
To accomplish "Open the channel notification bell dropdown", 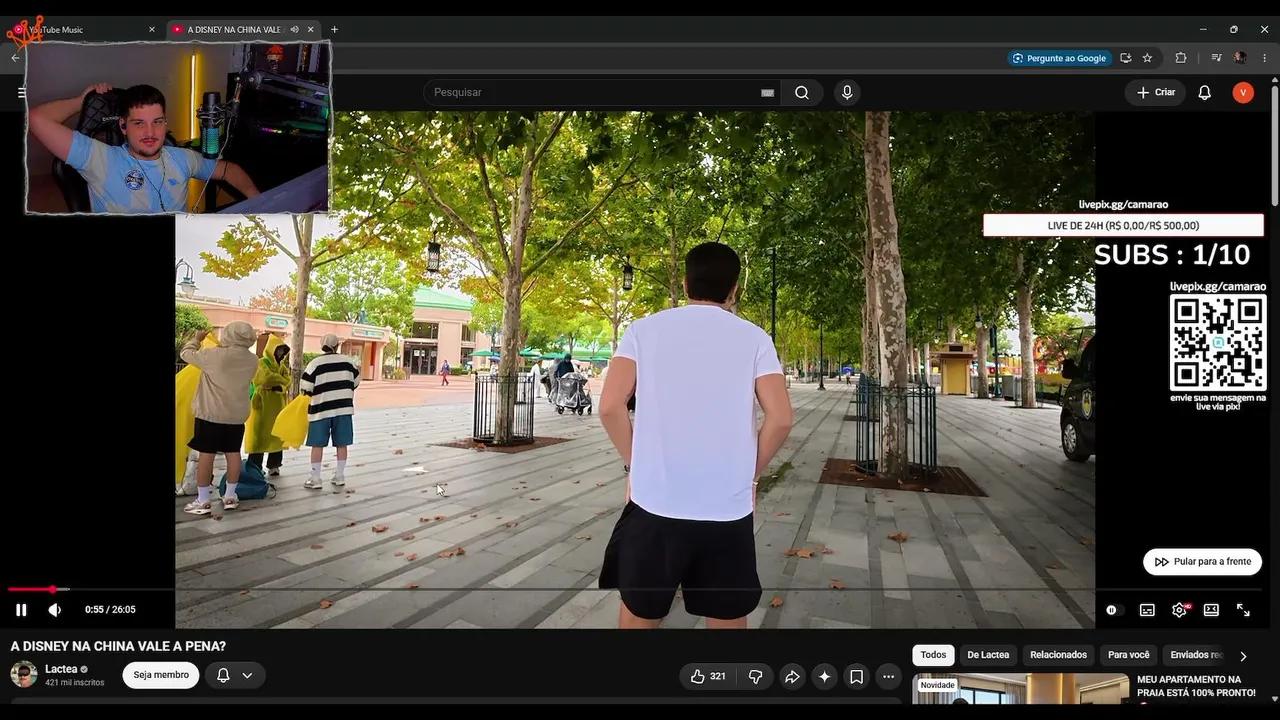I will pyautogui.click(x=235, y=675).
